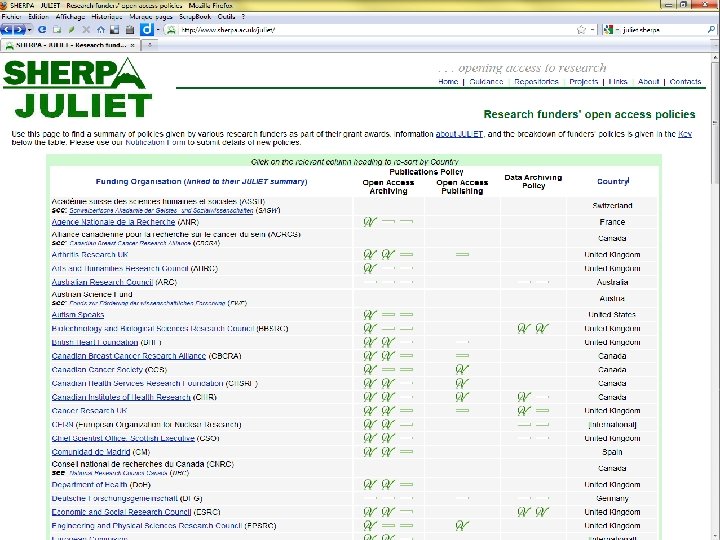Click data archiving tick in Cancer Research UK row
The image size is (720, 540).
click(524, 411)
